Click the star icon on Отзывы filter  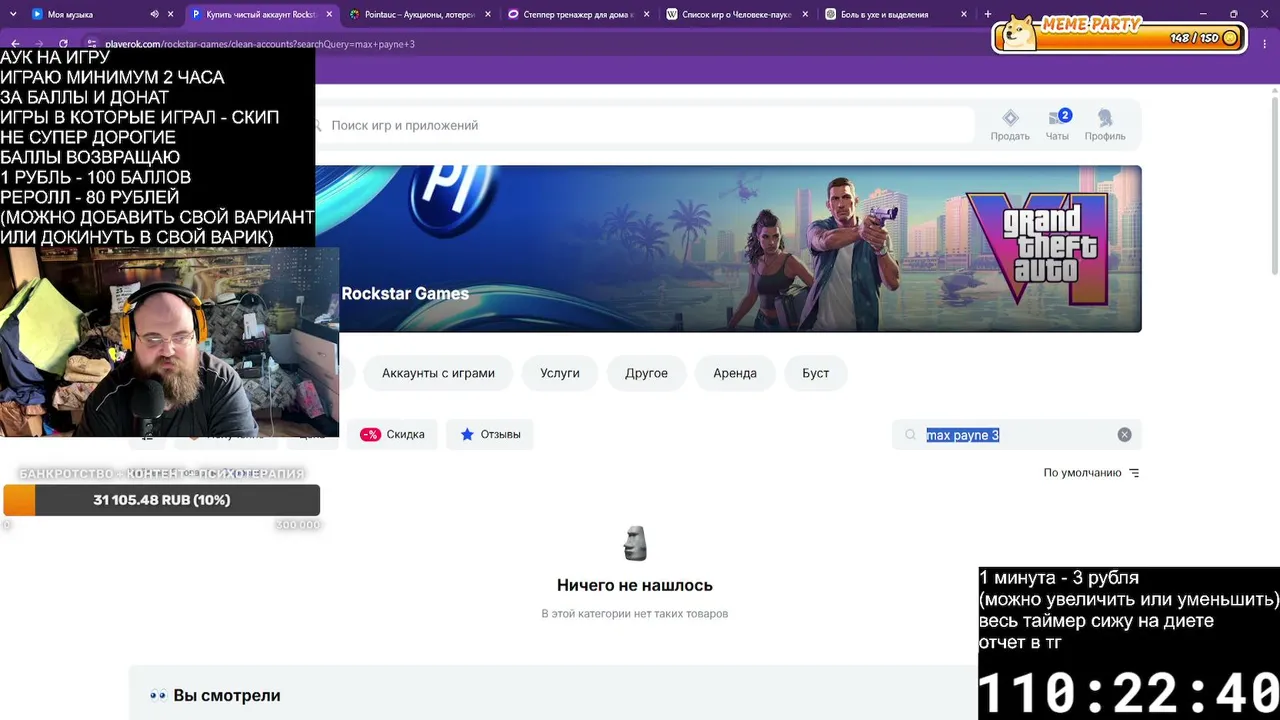(x=467, y=435)
